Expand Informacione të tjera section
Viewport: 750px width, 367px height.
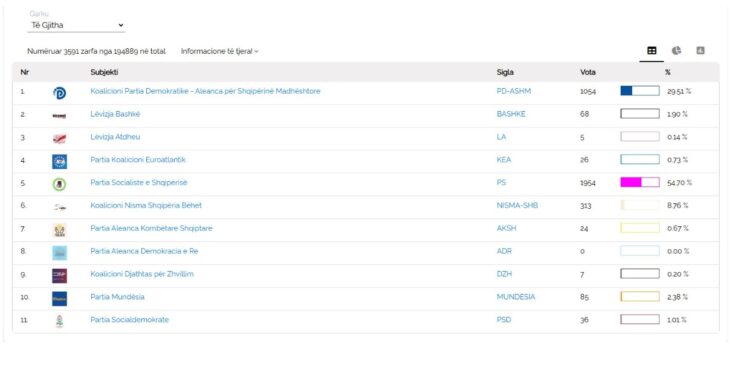pos(220,51)
